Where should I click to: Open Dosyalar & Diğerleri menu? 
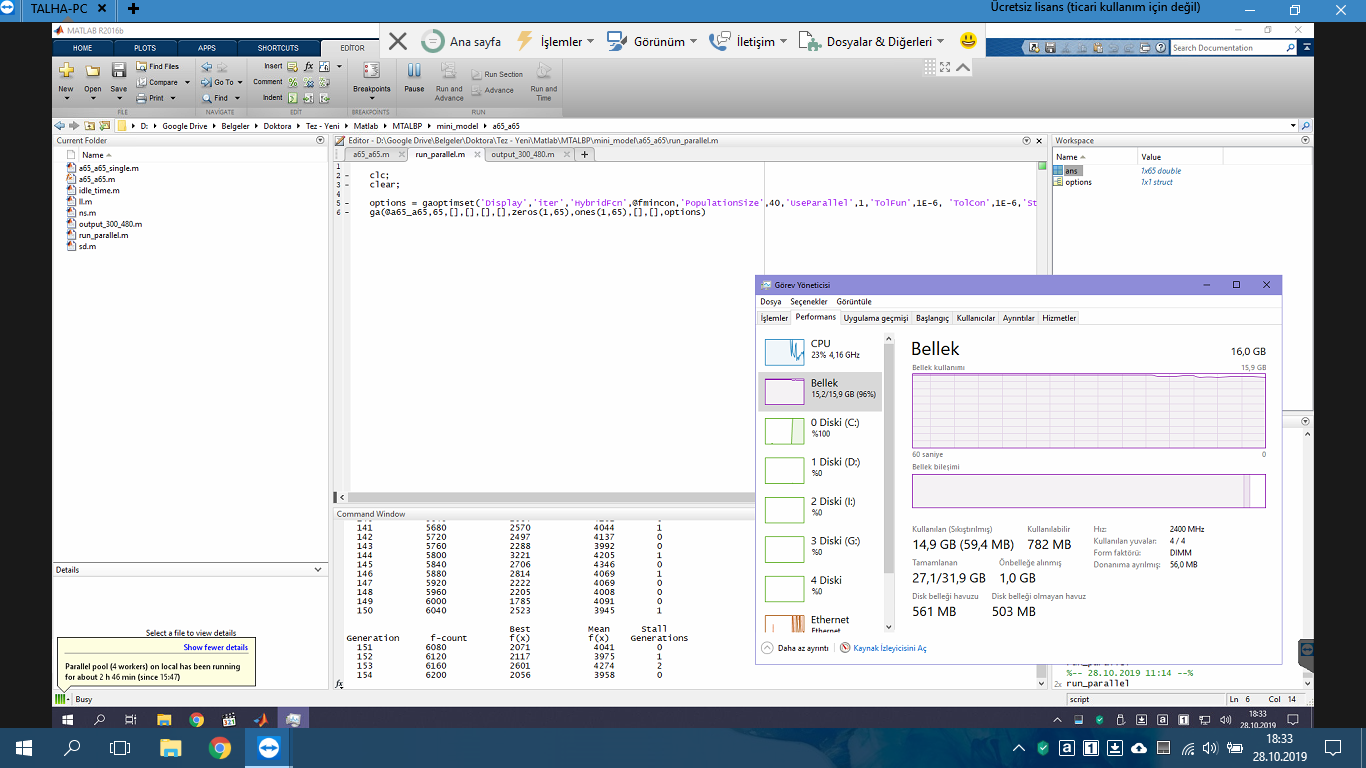873,42
